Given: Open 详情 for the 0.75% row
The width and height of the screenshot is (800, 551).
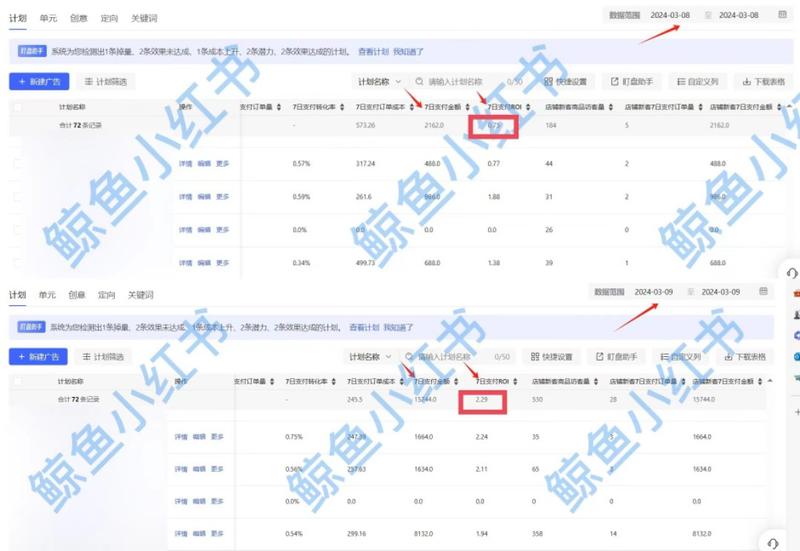Looking at the screenshot, I should [181, 437].
